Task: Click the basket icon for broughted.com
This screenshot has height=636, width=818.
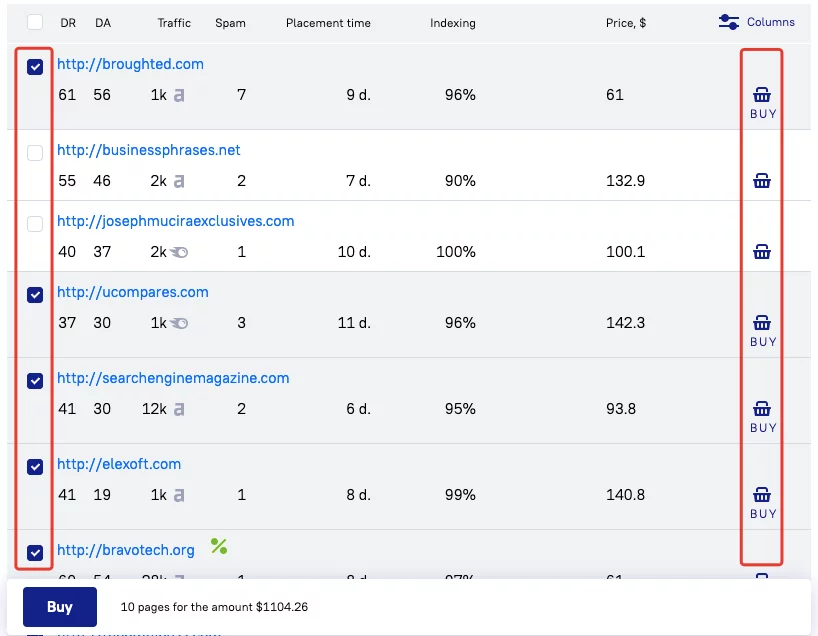Action: click(762, 95)
